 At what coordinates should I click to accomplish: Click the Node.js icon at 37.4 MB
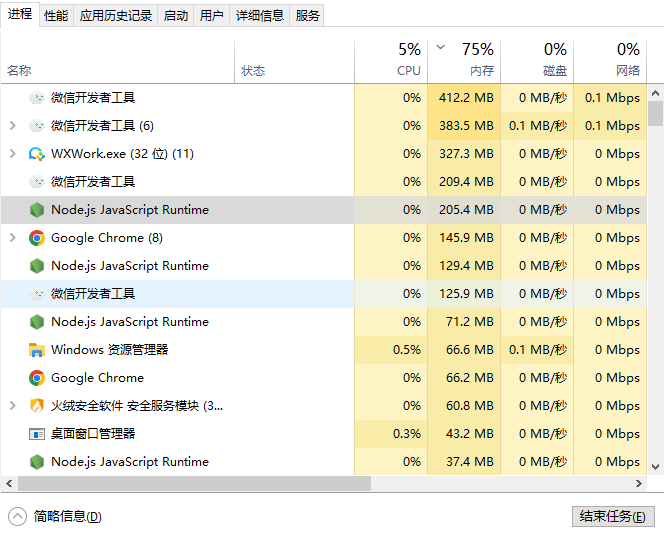37,462
